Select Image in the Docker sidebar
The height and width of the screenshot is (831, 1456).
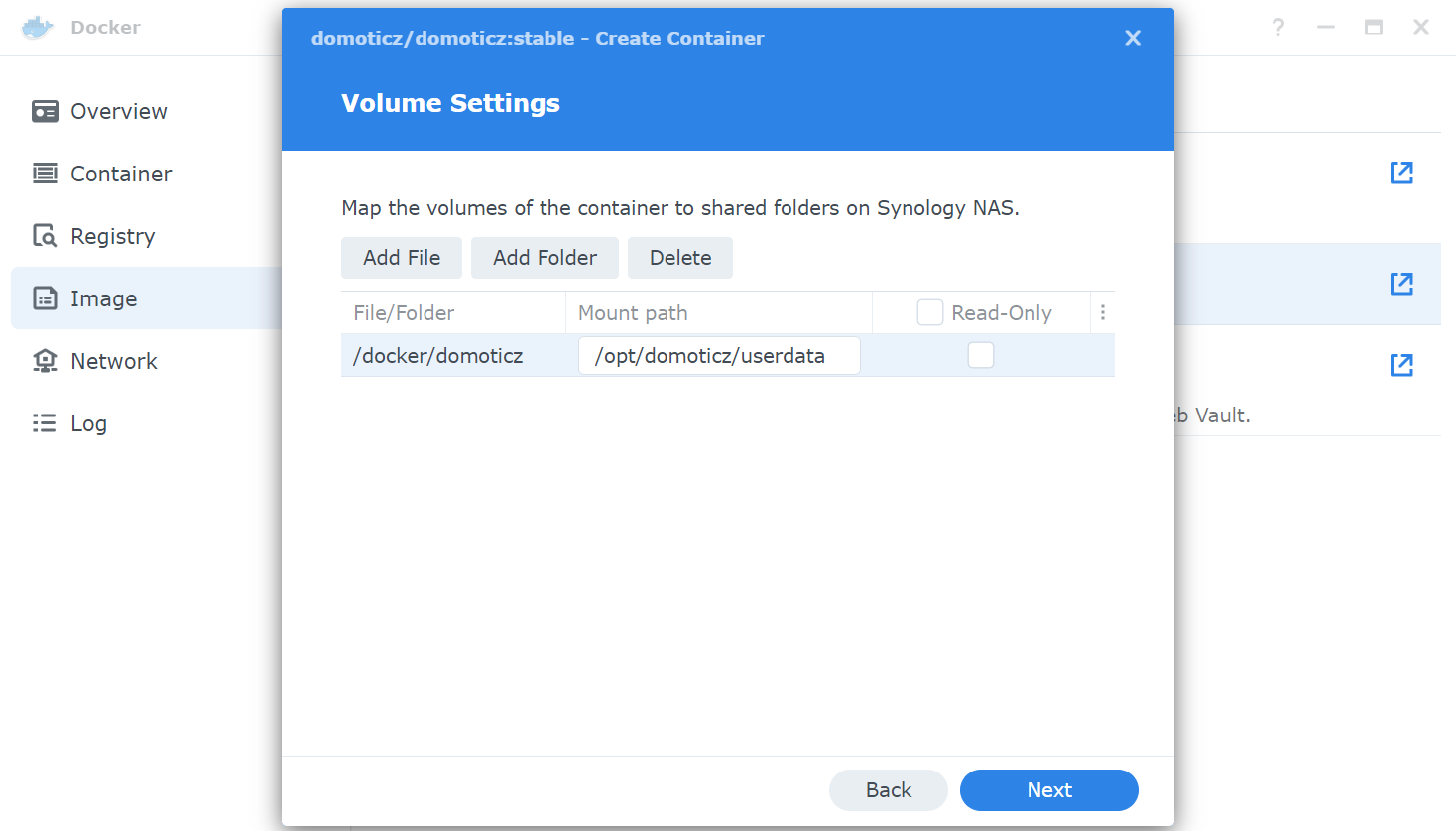[x=146, y=298]
